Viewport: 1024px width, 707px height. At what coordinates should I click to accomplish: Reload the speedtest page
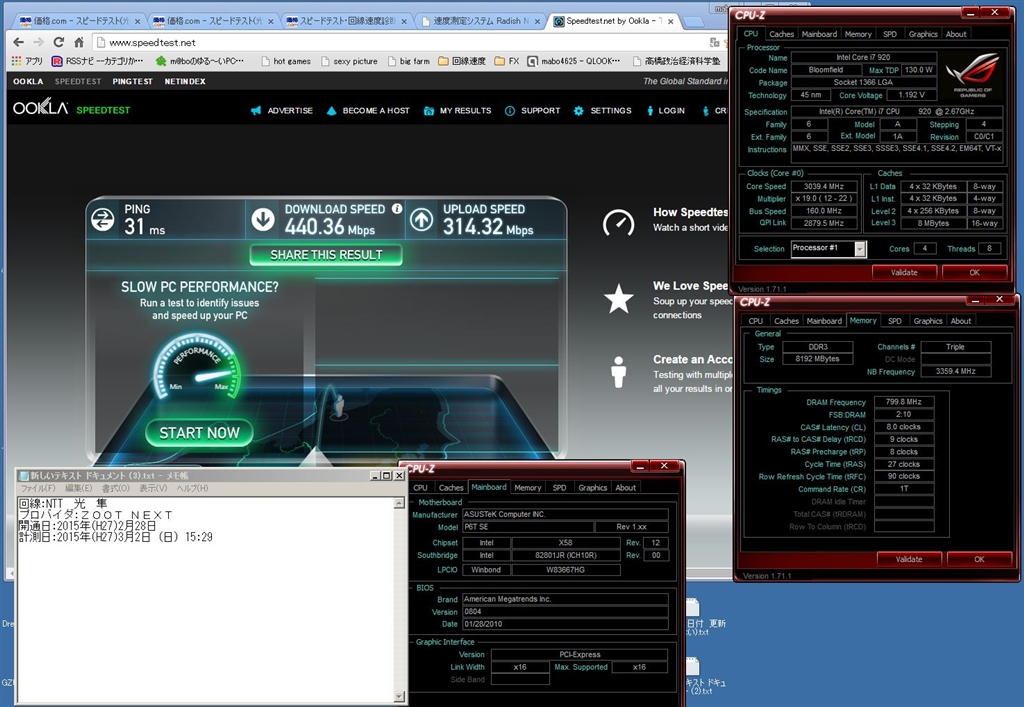point(59,42)
